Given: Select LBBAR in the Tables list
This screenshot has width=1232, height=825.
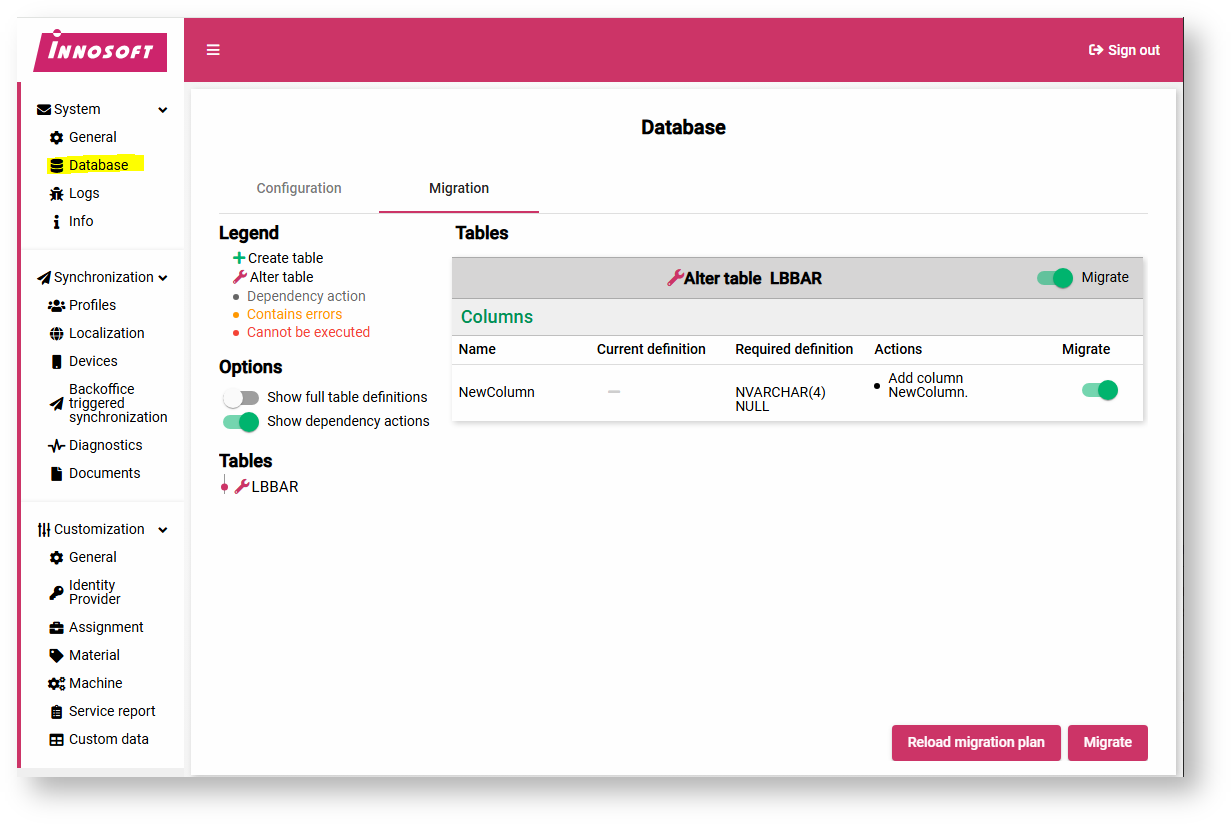Looking at the screenshot, I should pyautogui.click(x=274, y=486).
